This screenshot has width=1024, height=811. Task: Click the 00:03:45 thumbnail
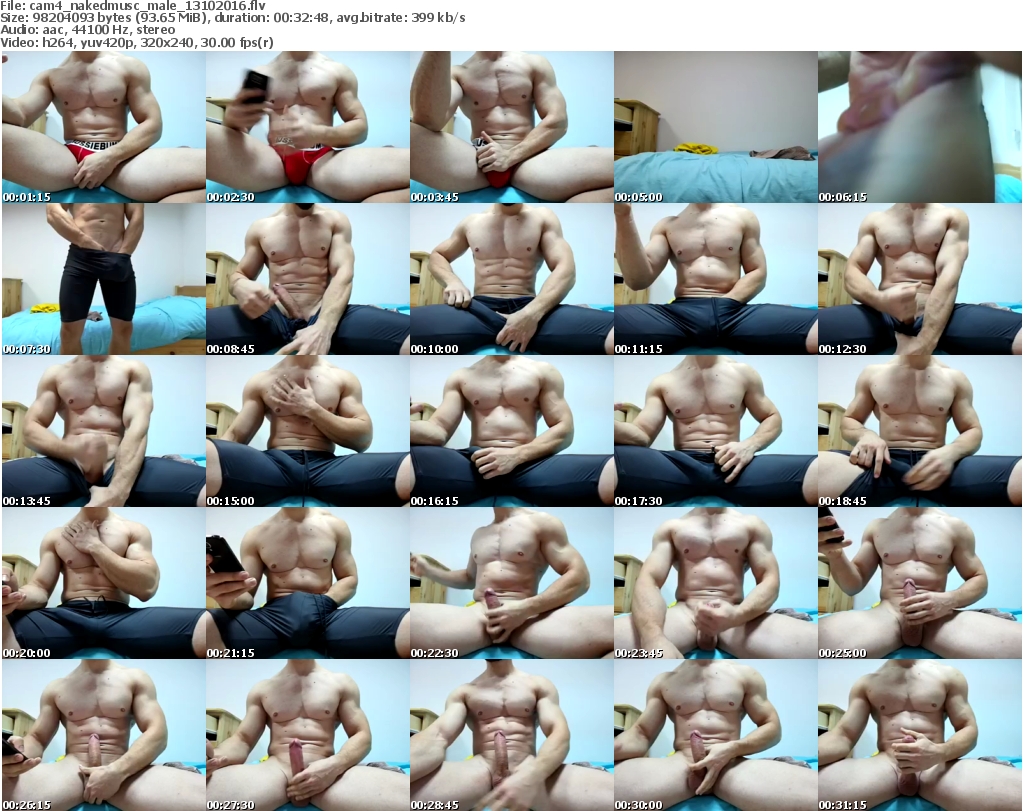(x=511, y=127)
